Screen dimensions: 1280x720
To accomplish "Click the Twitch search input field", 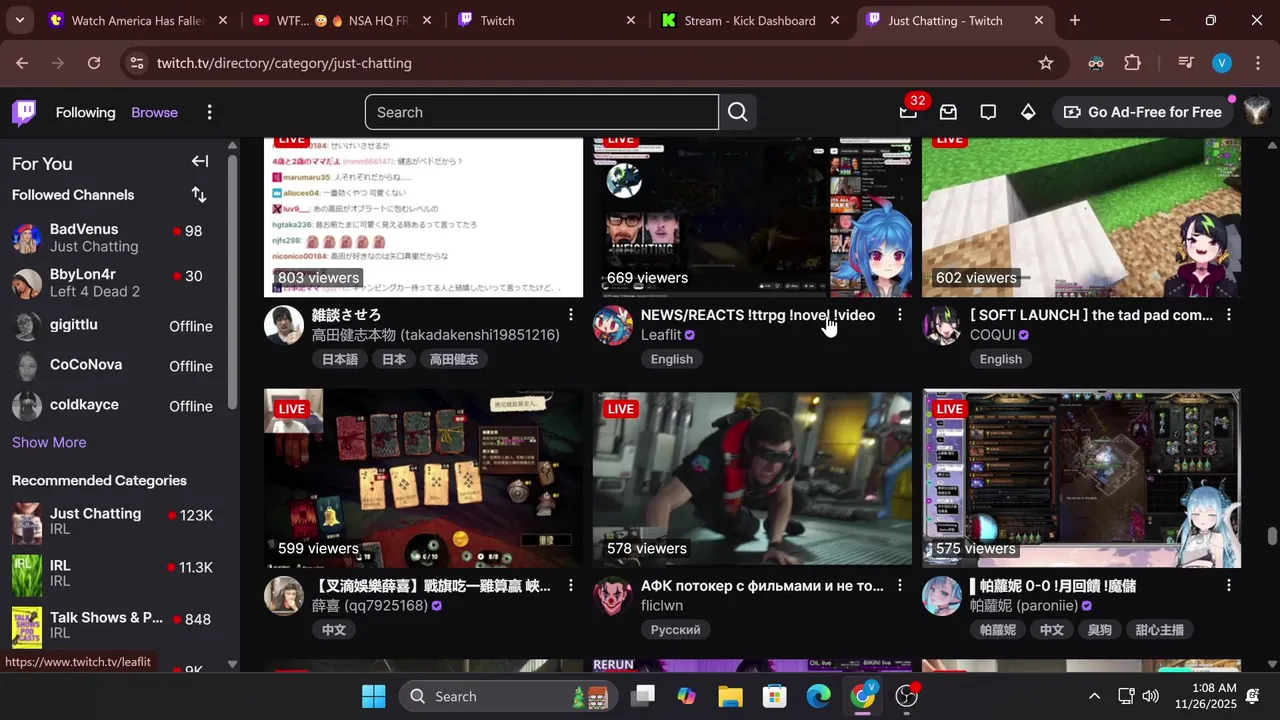I will pyautogui.click(x=541, y=112).
